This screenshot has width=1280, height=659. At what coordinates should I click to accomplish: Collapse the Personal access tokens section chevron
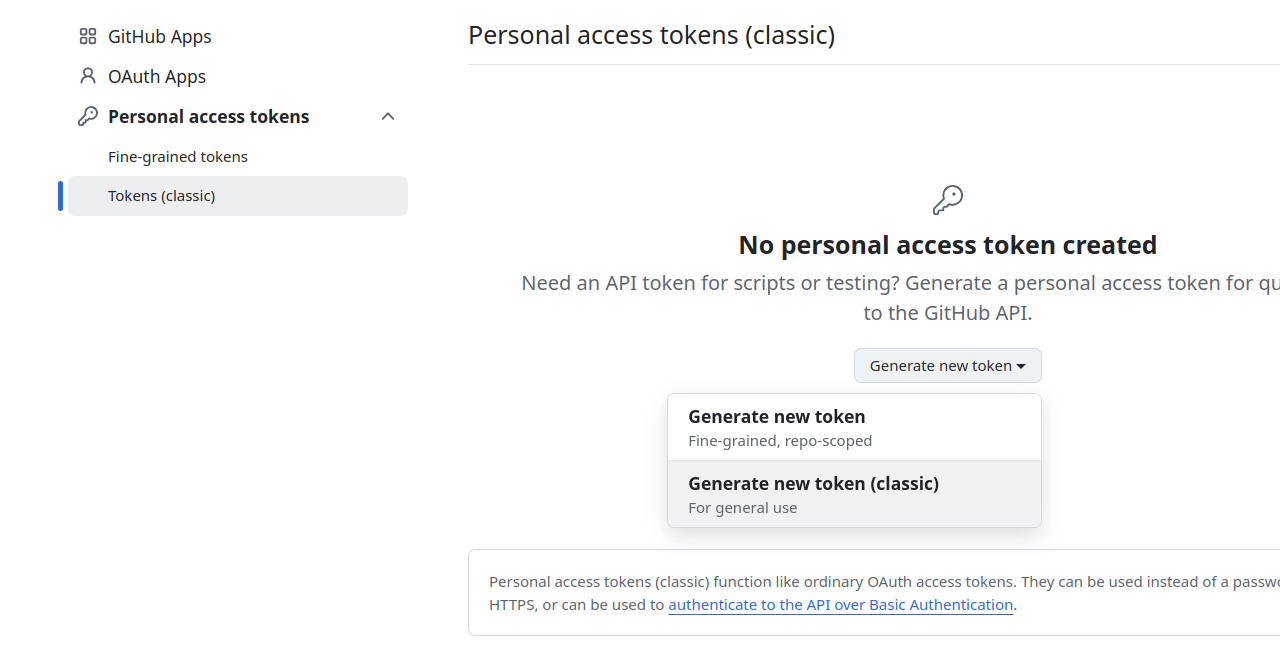[388, 117]
